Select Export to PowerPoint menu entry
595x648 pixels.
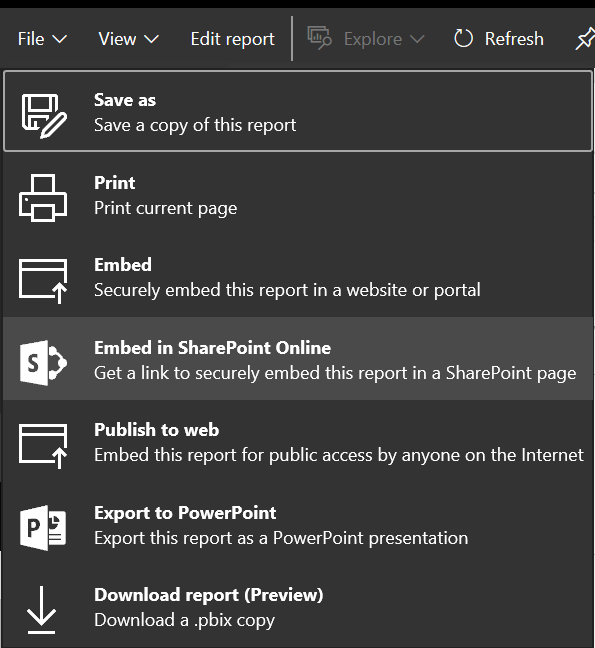click(298, 524)
